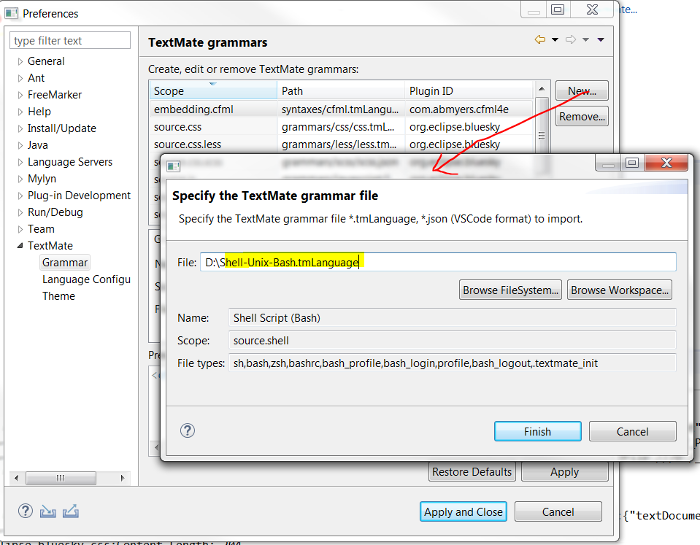Screen dimensions: 700x545
Task: Click Cancel in Preferences window
Action: 558,512
